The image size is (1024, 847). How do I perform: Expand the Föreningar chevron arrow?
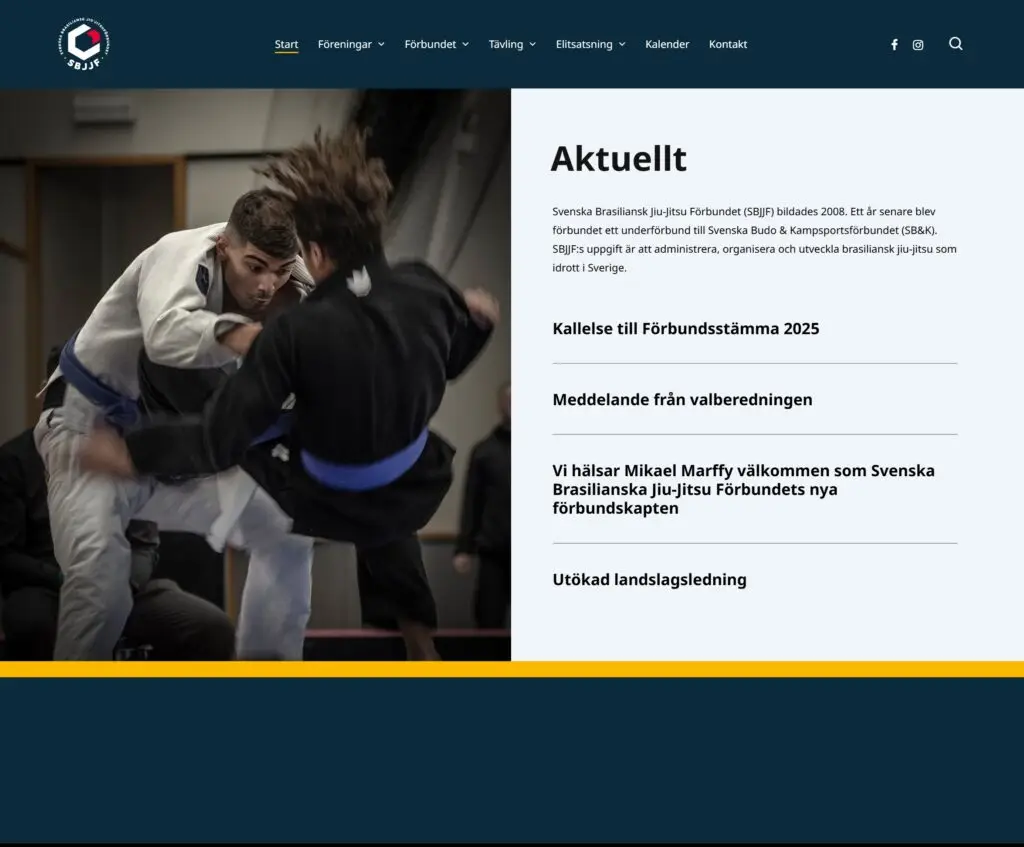(x=381, y=44)
